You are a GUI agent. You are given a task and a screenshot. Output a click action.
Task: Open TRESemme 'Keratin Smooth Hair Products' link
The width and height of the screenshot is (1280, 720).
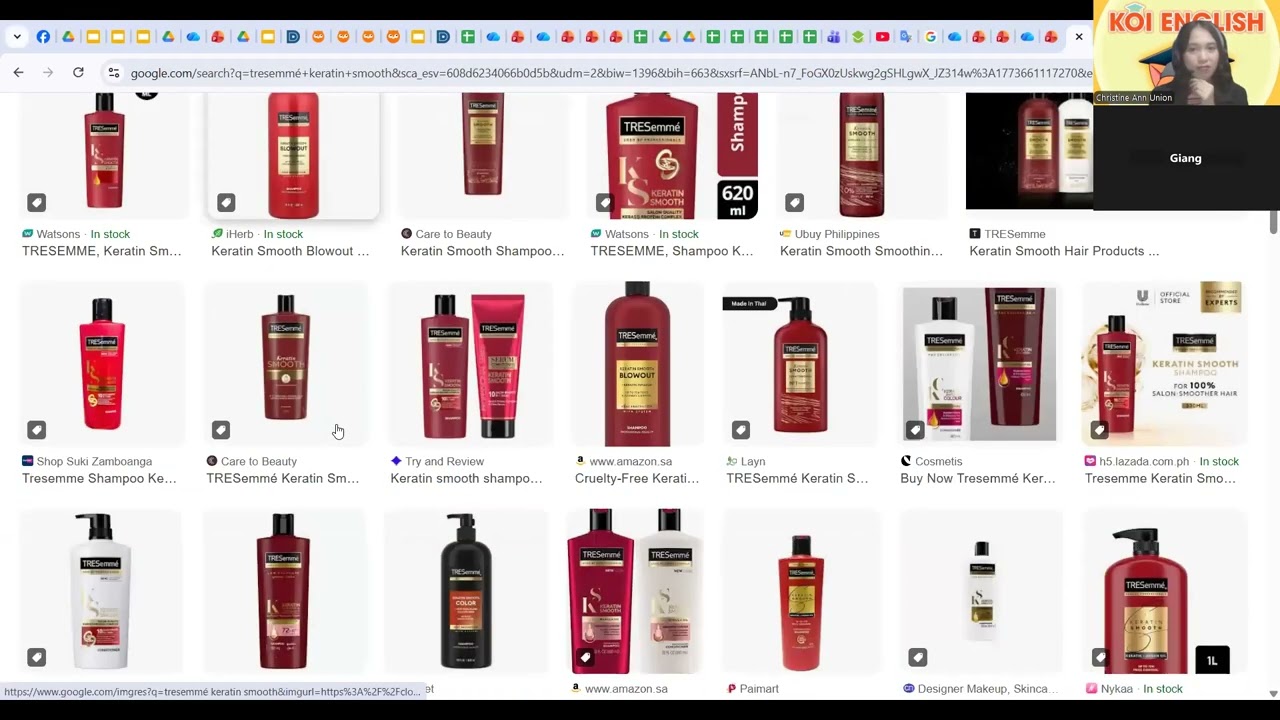(1064, 251)
